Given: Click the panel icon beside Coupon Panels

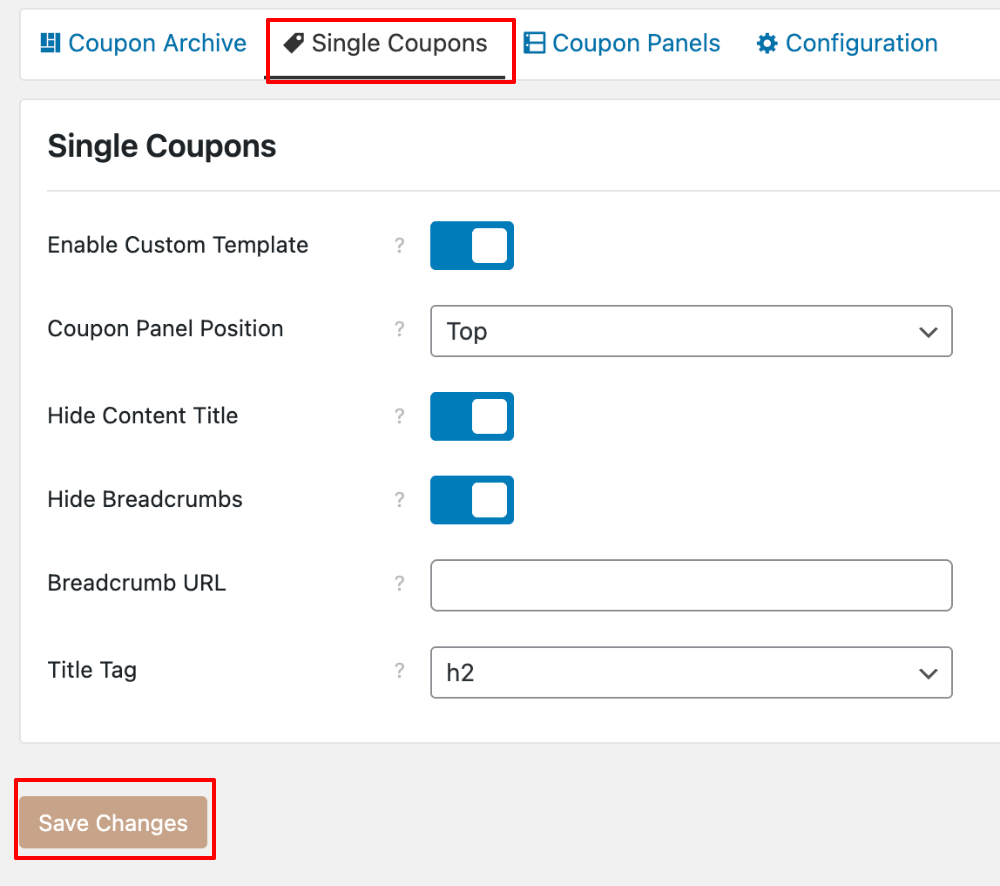Looking at the screenshot, I should coord(535,43).
